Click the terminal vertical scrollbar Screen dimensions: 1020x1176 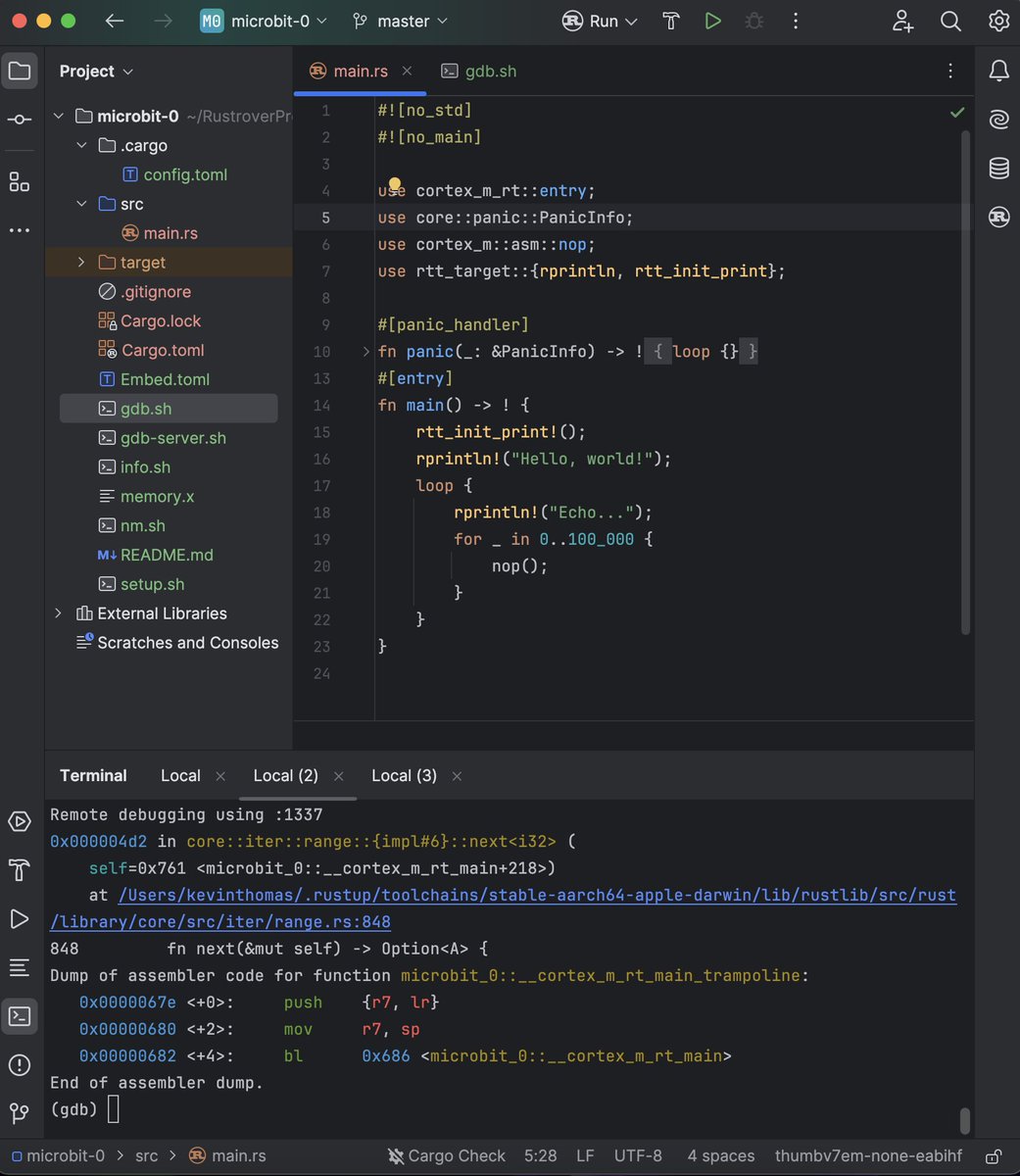click(x=965, y=1120)
